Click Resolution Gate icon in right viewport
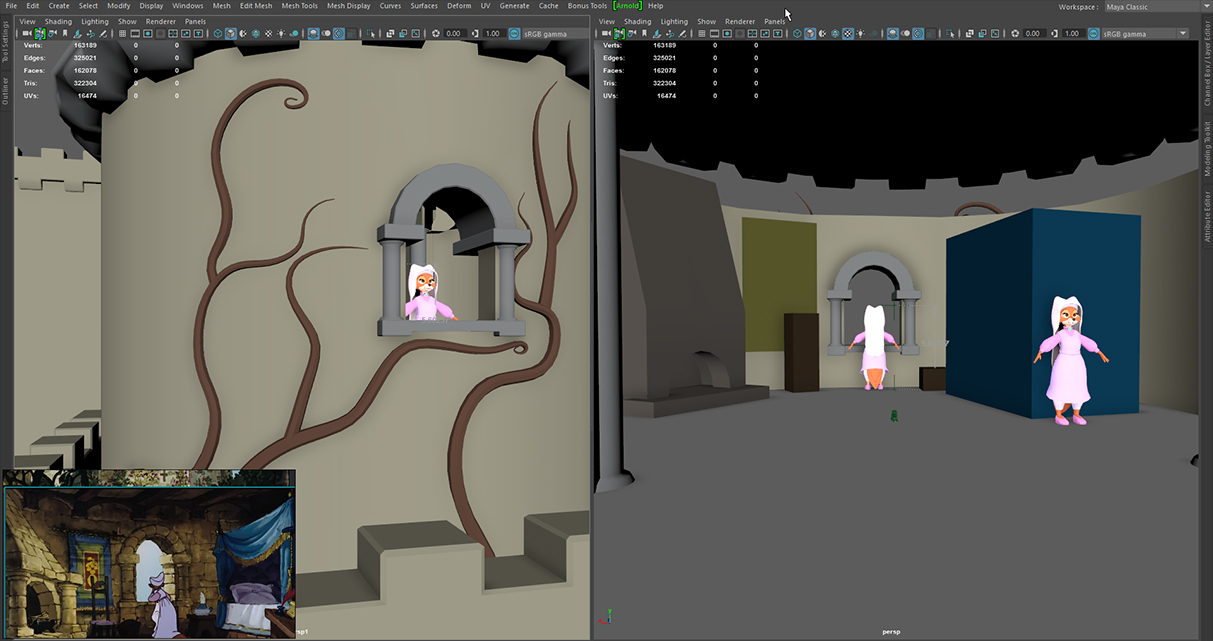 (727, 33)
